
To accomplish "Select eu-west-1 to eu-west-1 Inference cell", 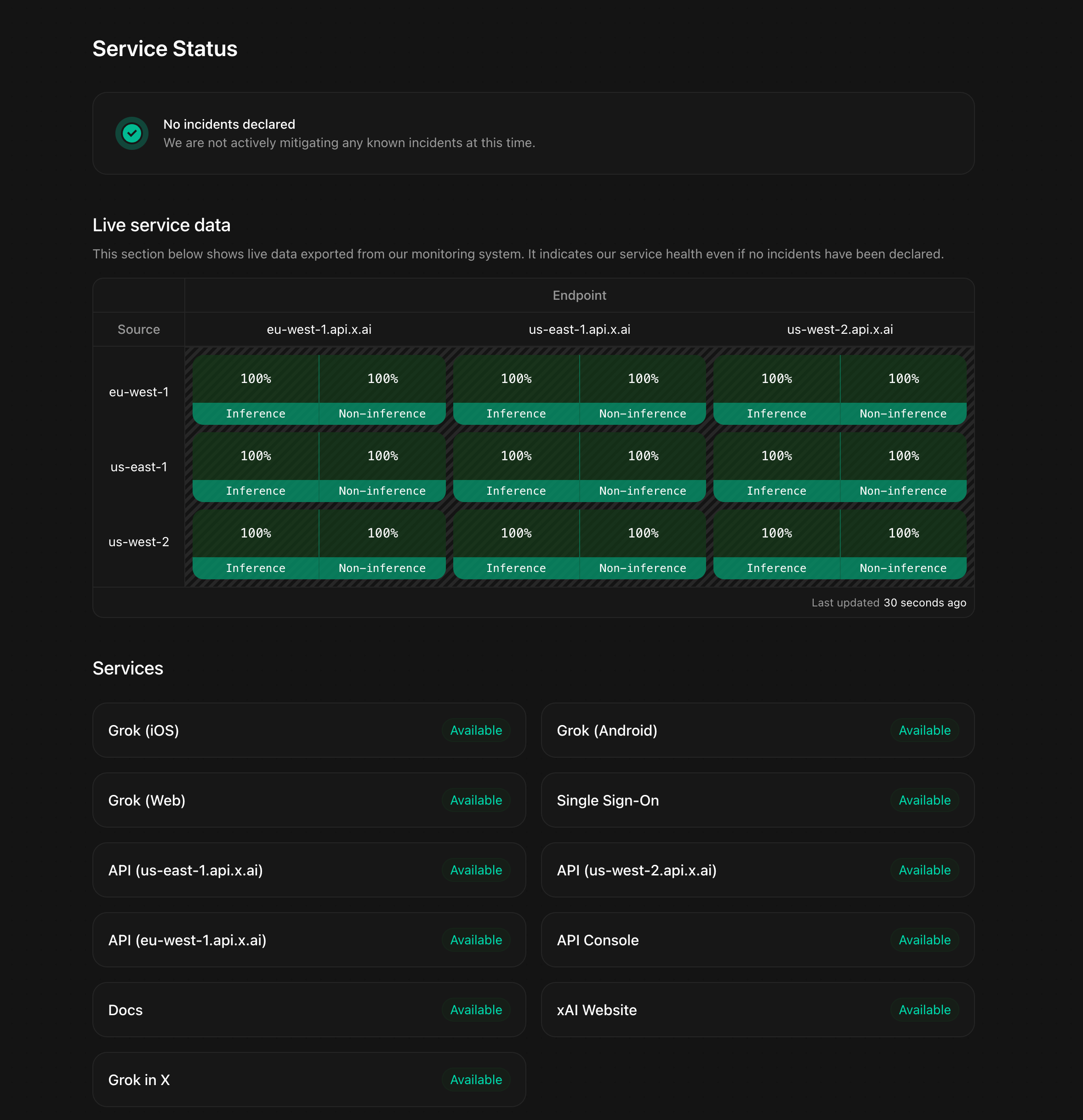I will [x=256, y=390].
